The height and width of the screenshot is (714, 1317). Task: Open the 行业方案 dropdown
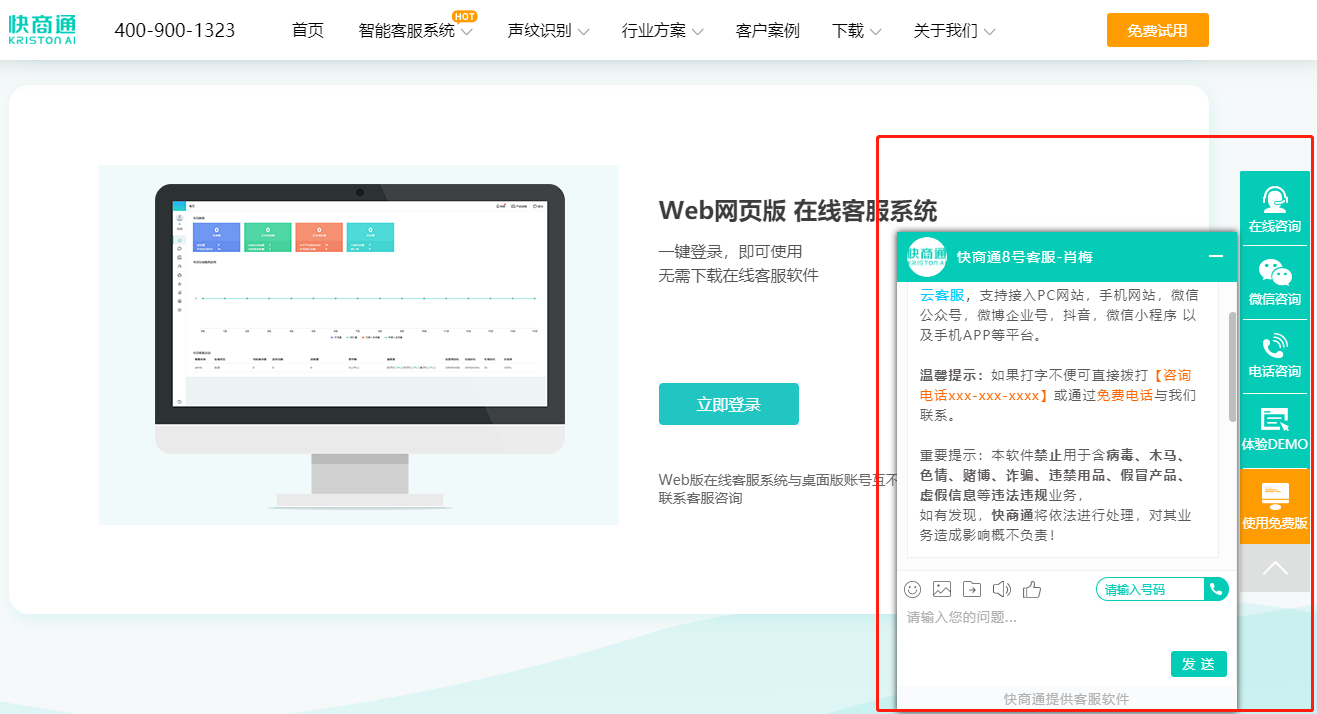click(662, 31)
